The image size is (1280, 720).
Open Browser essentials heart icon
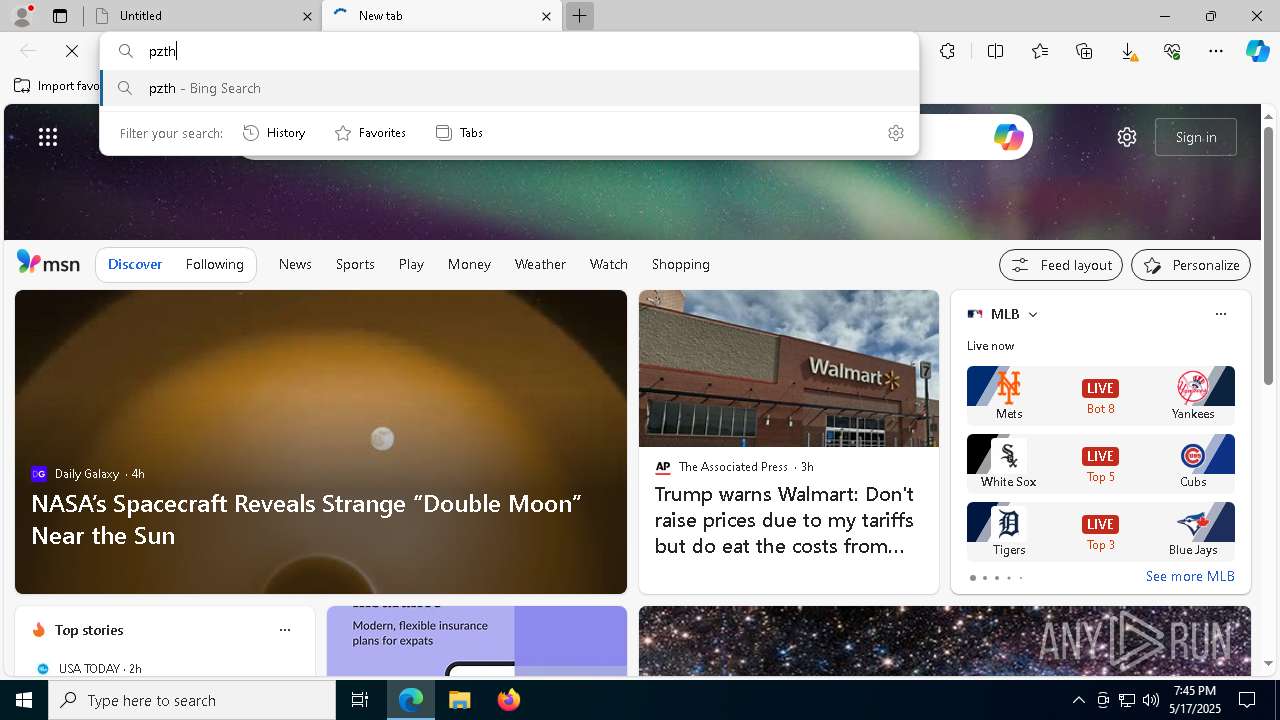point(1172,51)
